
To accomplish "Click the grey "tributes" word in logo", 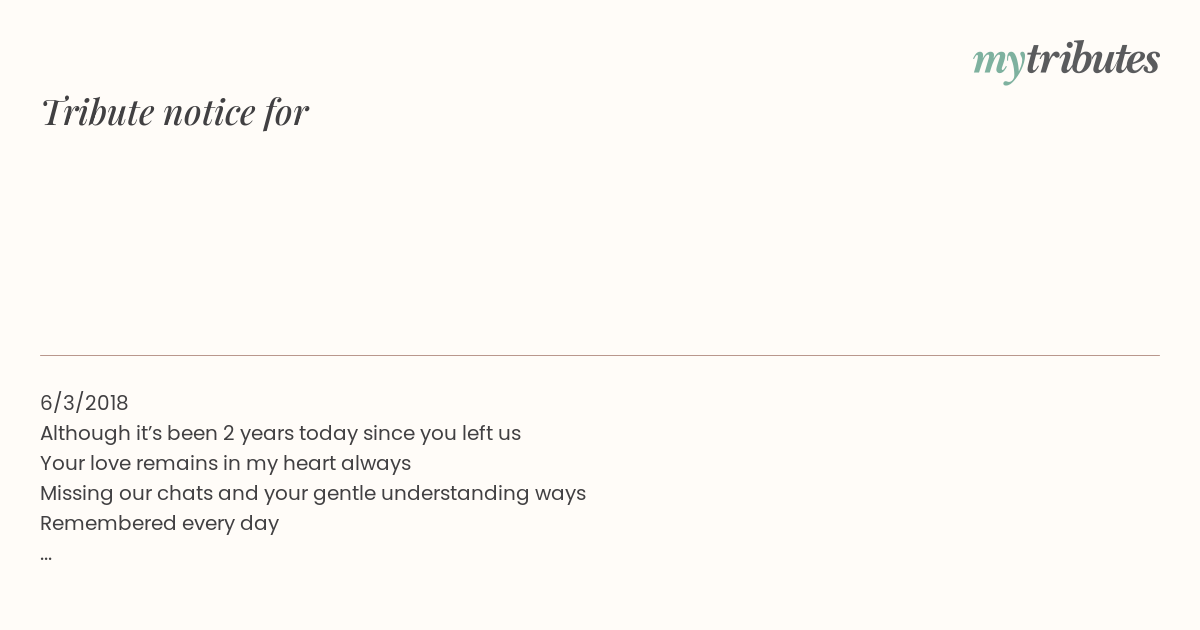I will click(1093, 58).
